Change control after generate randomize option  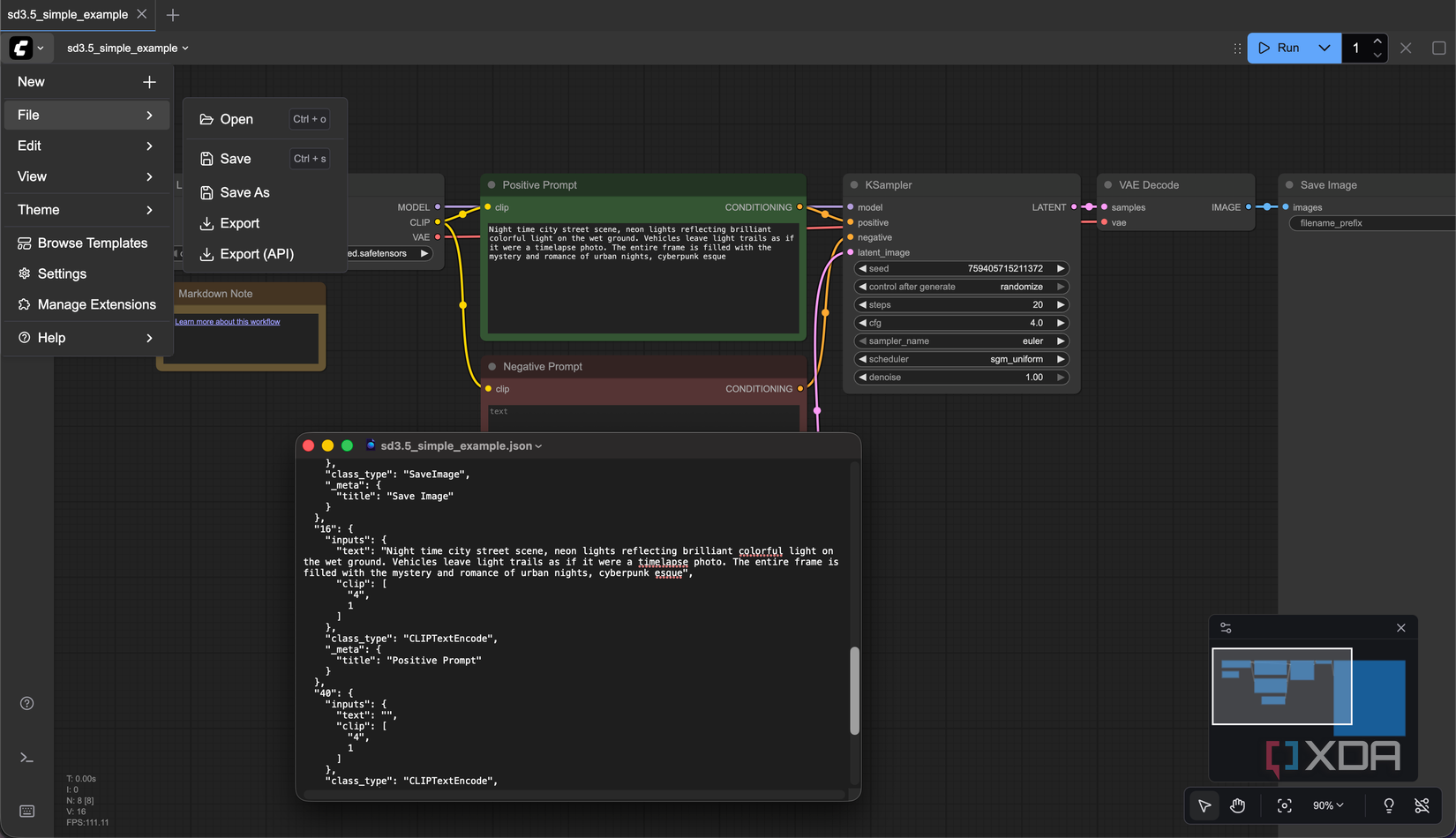pos(961,287)
